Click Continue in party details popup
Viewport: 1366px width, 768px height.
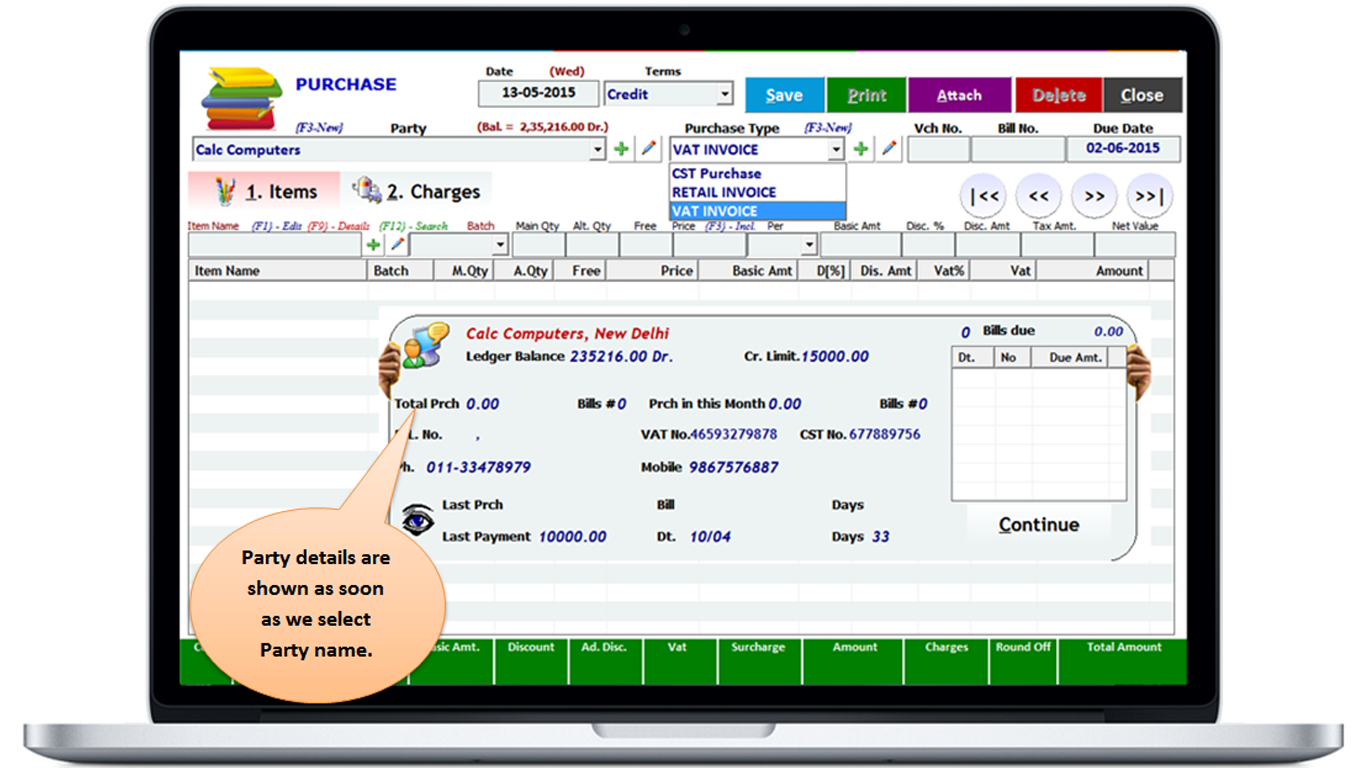click(1038, 525)
